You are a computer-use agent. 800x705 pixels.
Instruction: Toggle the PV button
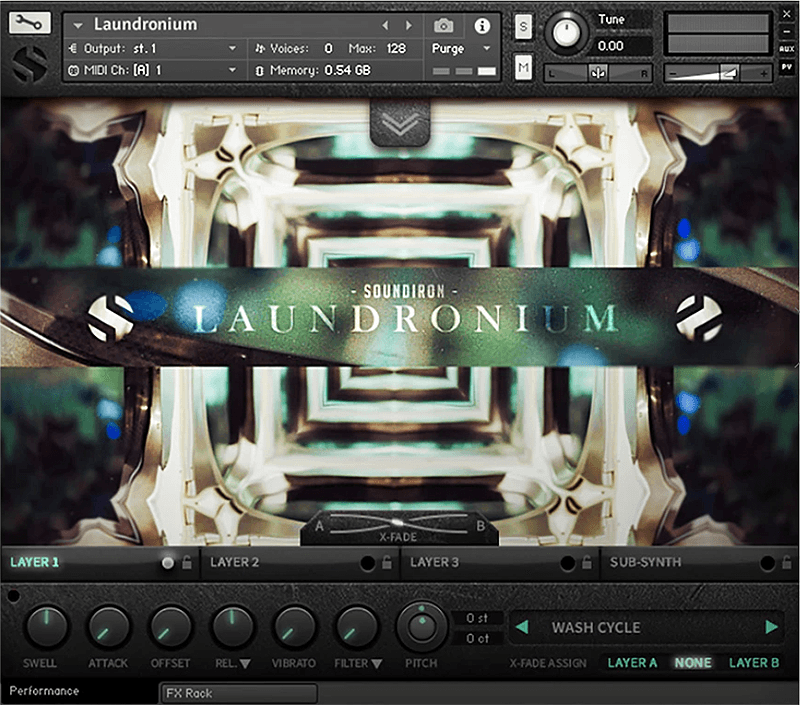tap(786, 67)
